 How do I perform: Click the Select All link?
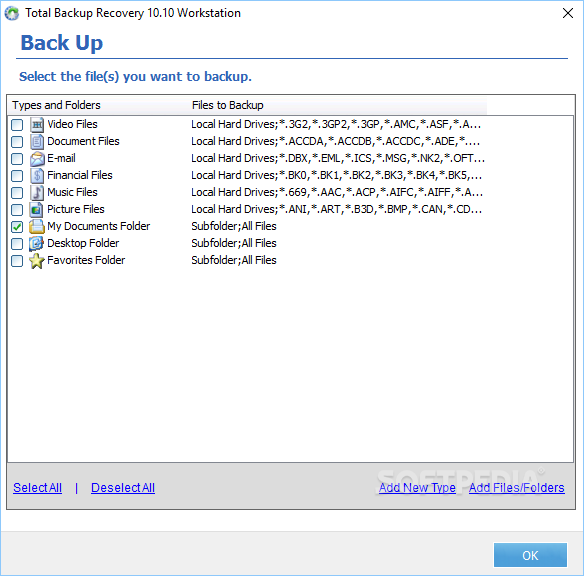[37, 488]
